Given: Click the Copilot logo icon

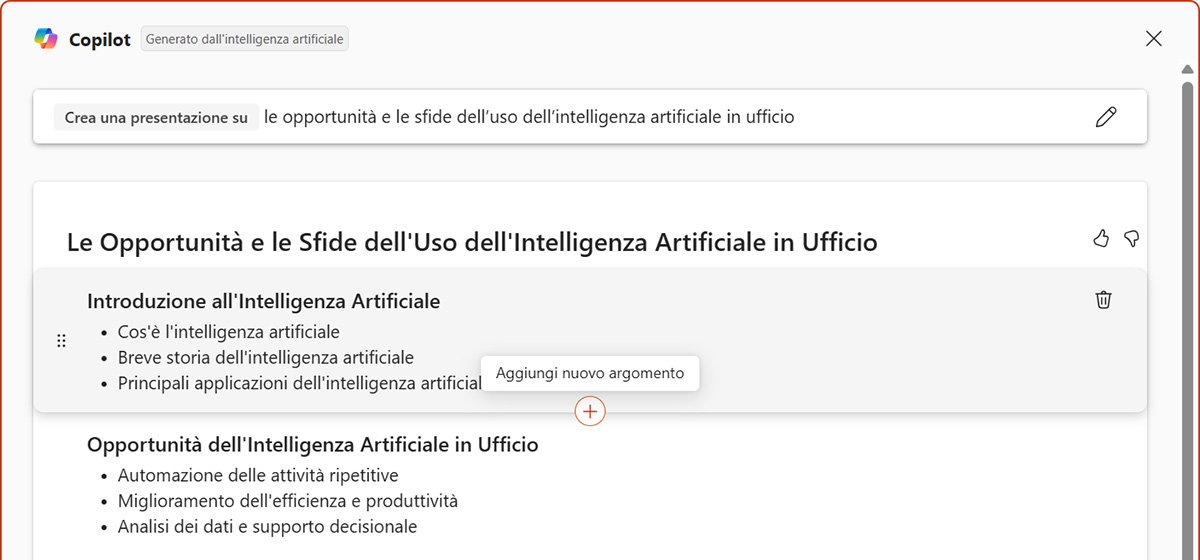Looking at the screenshot, I should click(46, 39).
